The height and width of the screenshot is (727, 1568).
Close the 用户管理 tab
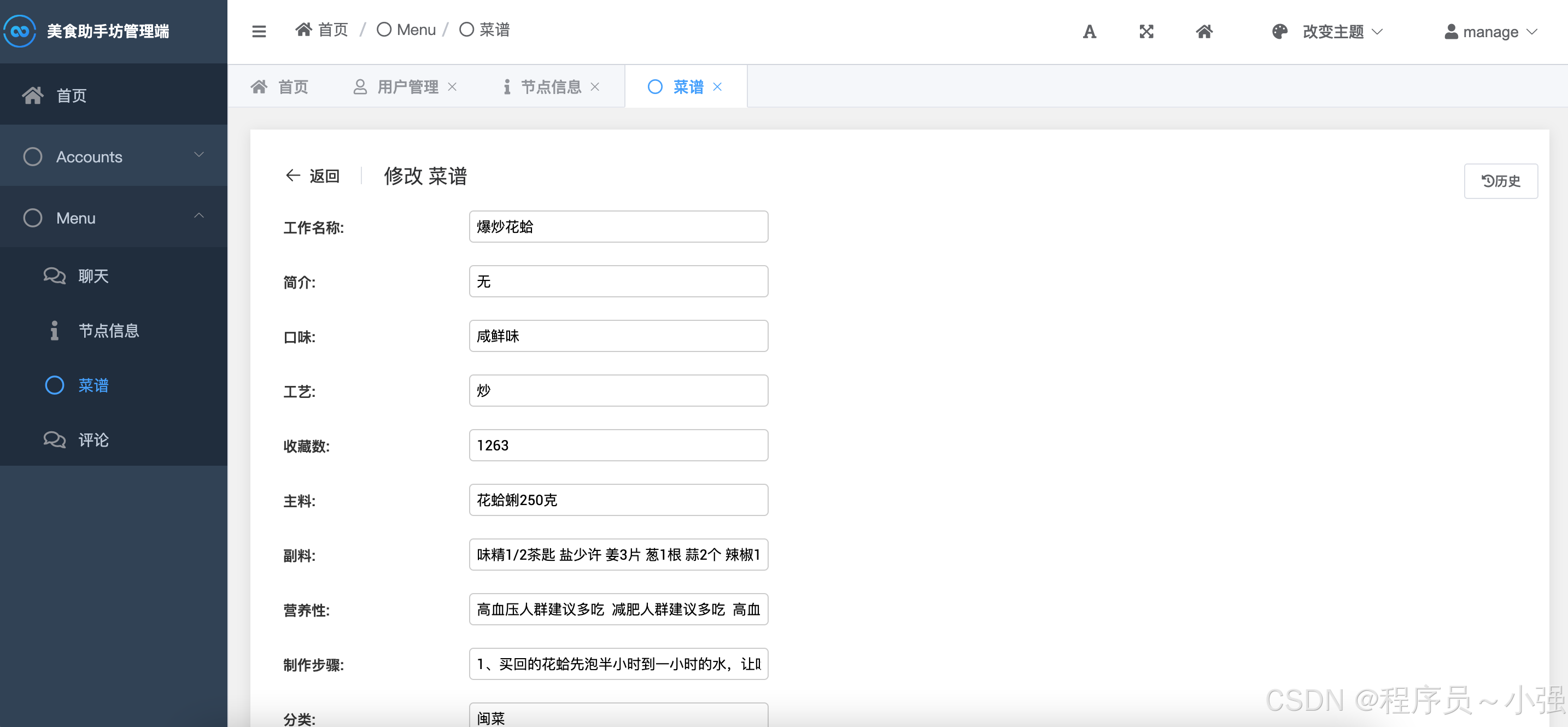tap(452, 87)
